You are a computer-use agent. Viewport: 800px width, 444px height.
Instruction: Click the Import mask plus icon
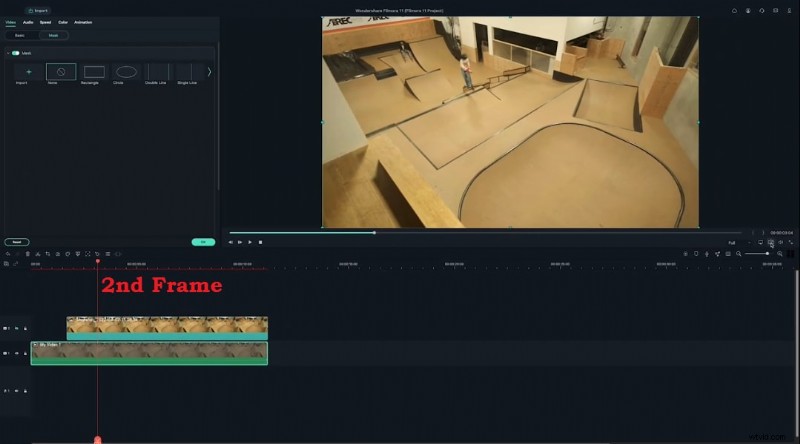(29, 72)
